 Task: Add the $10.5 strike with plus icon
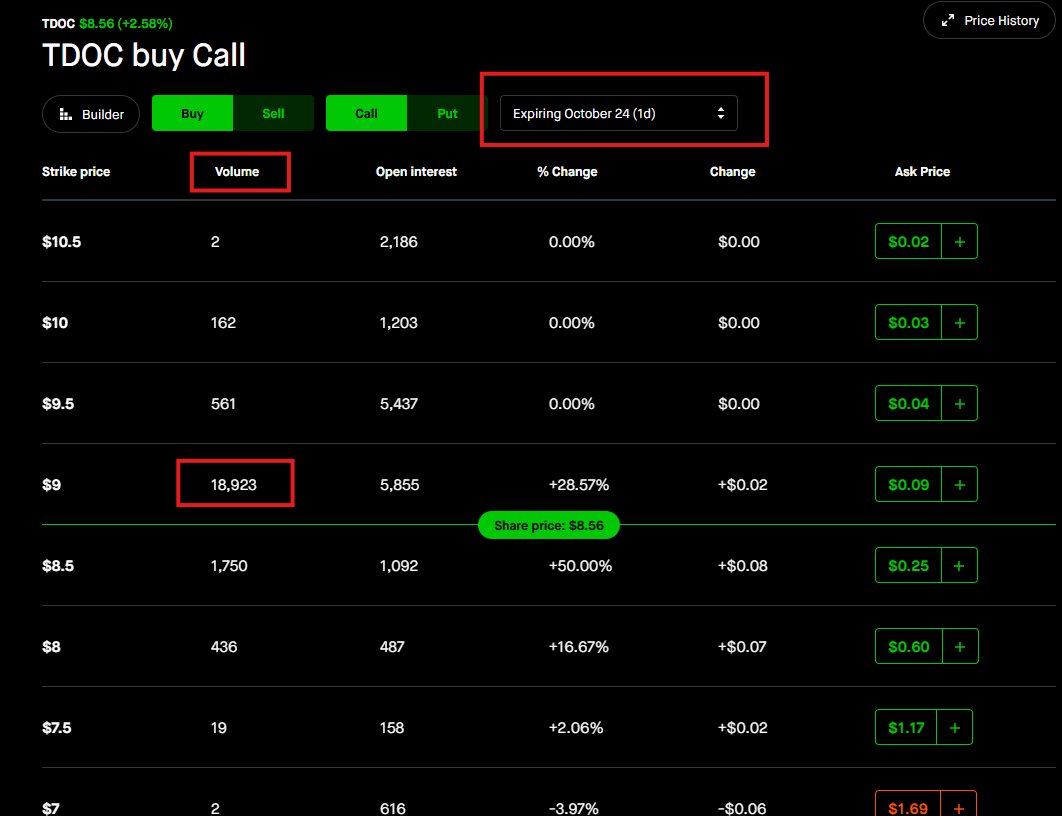pos(959,241)
